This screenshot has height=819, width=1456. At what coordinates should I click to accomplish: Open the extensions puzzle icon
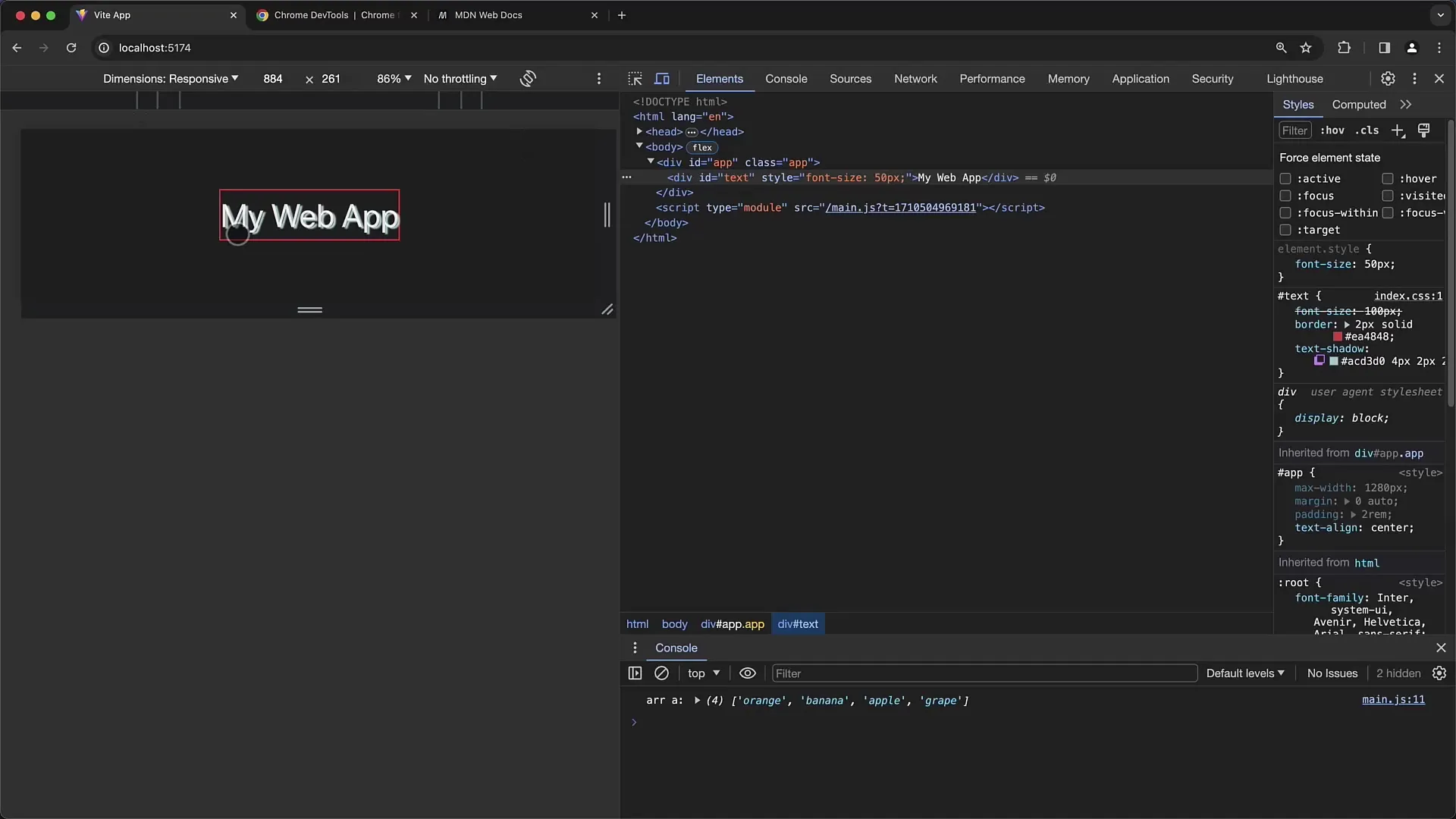(x=1344, y=48)
